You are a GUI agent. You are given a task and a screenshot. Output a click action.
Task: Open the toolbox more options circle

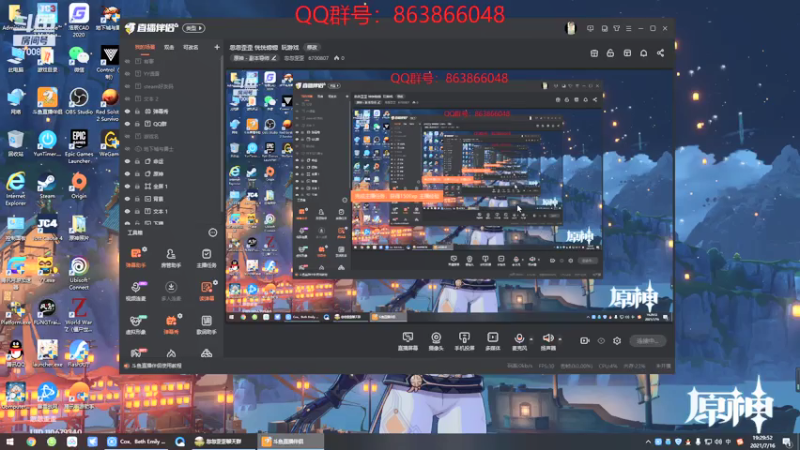point(213,233)
